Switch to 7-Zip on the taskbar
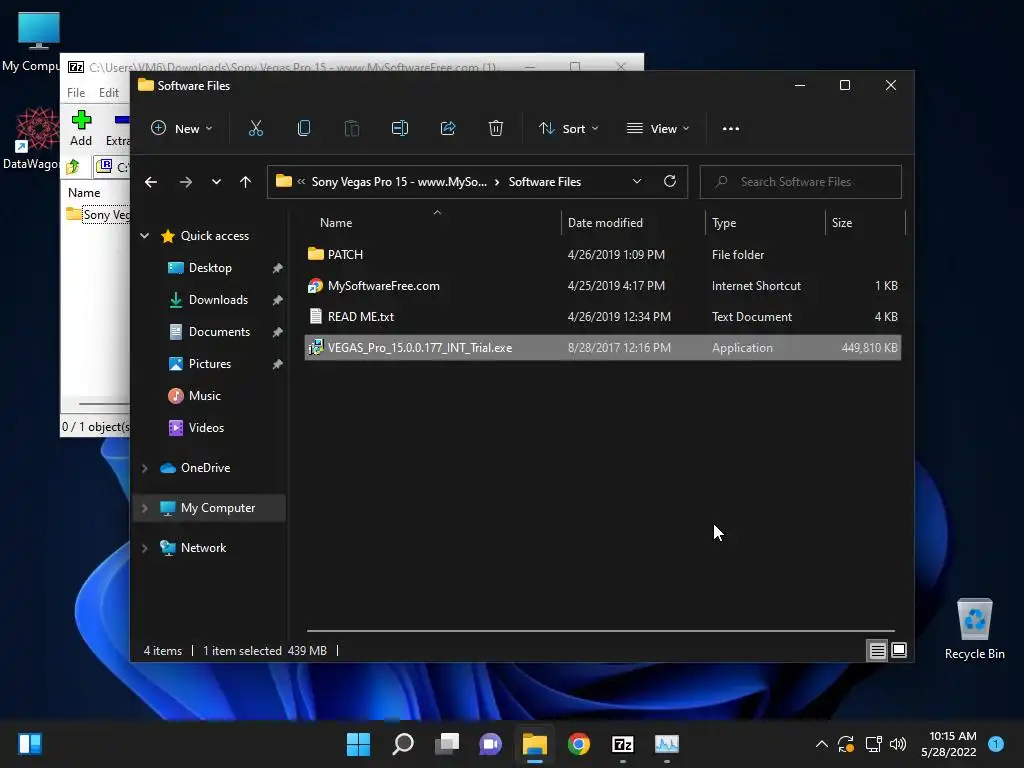 tap(622, 744)
